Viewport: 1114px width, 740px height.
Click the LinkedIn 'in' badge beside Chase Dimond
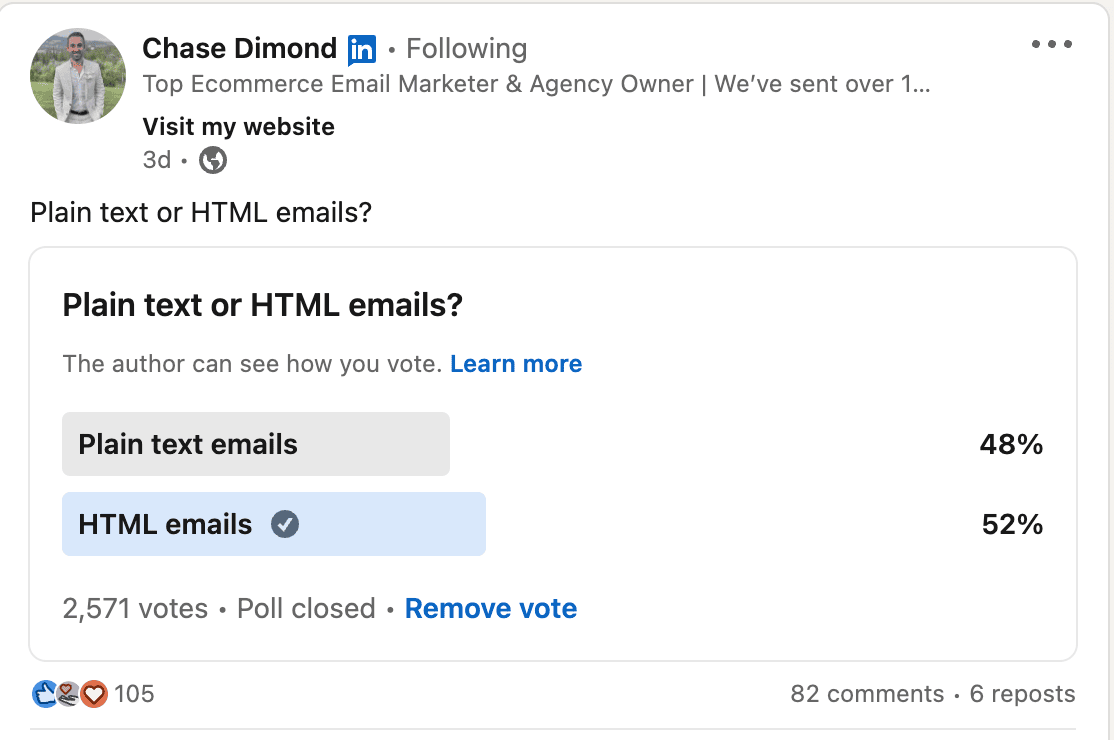[x=362, y=48]
